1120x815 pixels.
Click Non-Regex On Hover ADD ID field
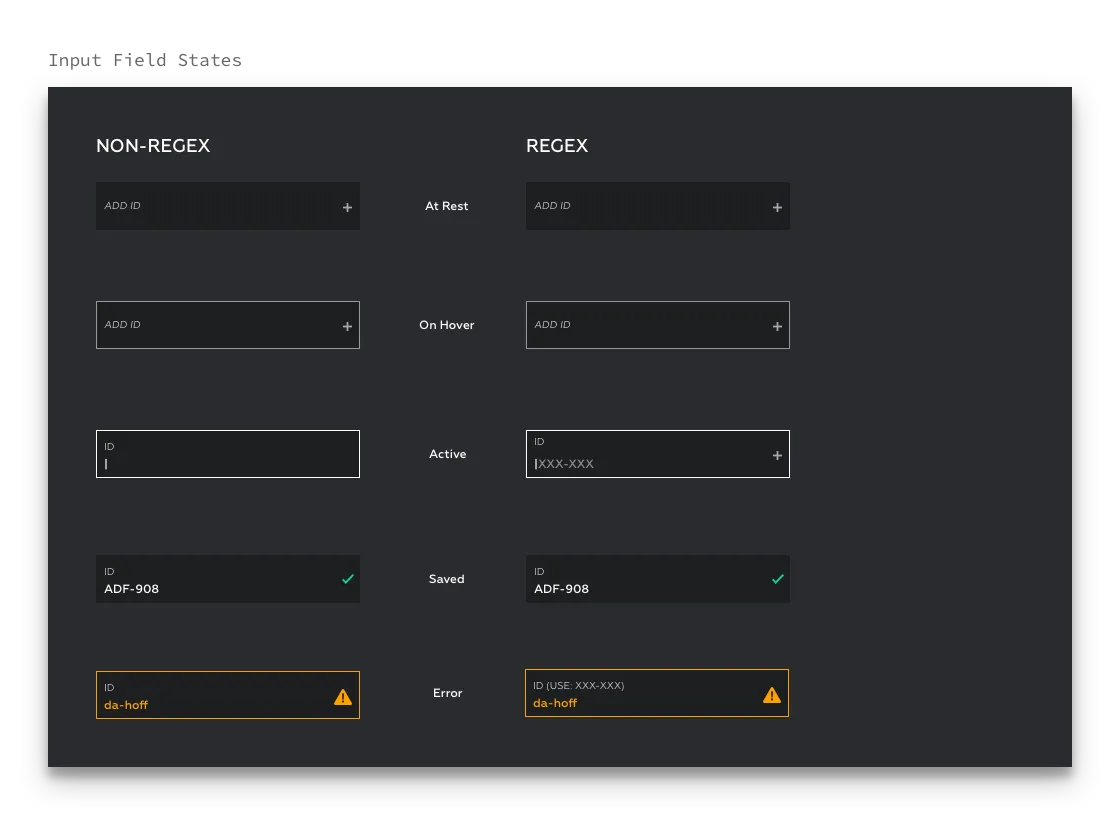tap(228, 325)
